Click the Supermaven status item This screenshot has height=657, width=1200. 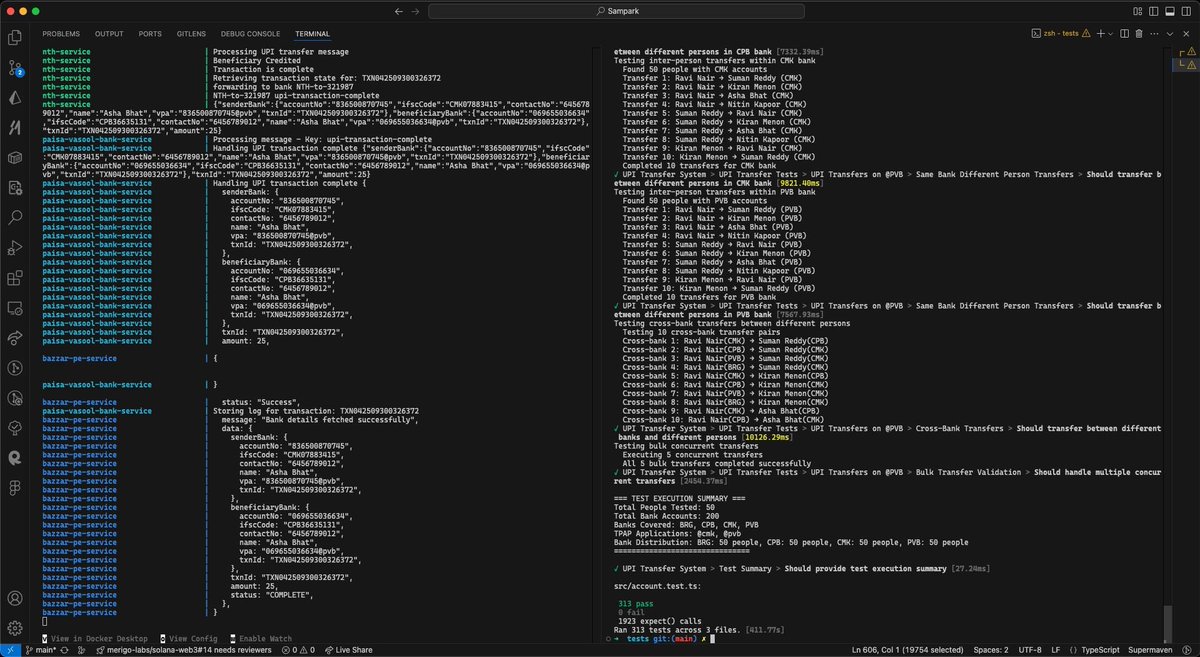[x=1148, y=650]
